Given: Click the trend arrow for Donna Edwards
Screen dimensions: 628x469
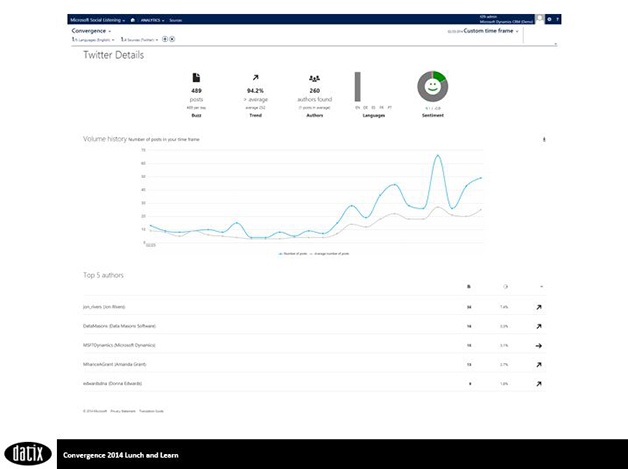Looking at the screenshot, I should (x=539, y=384).
